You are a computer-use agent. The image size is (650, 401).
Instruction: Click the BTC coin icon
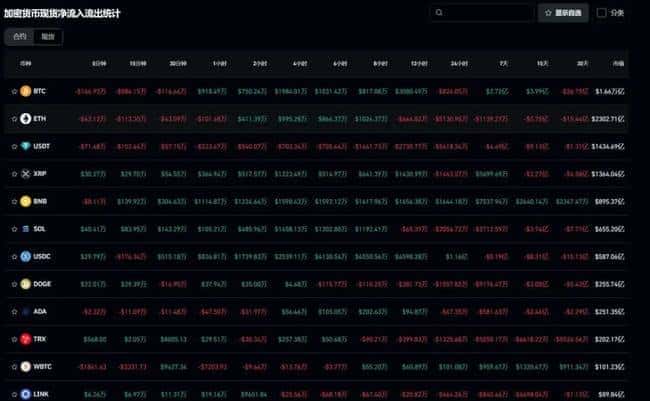(26, 91)
